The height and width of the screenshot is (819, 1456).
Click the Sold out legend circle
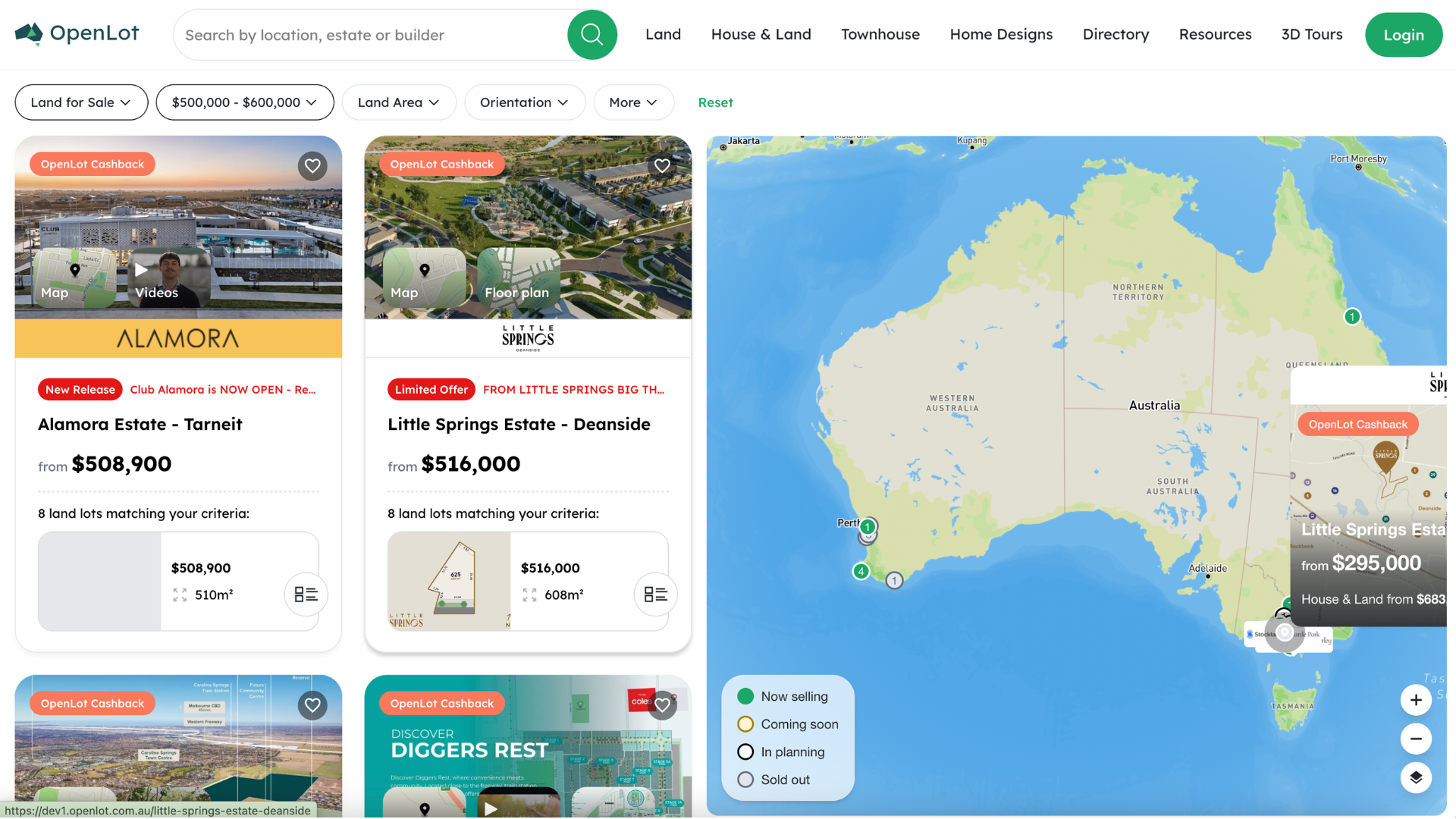745,780
